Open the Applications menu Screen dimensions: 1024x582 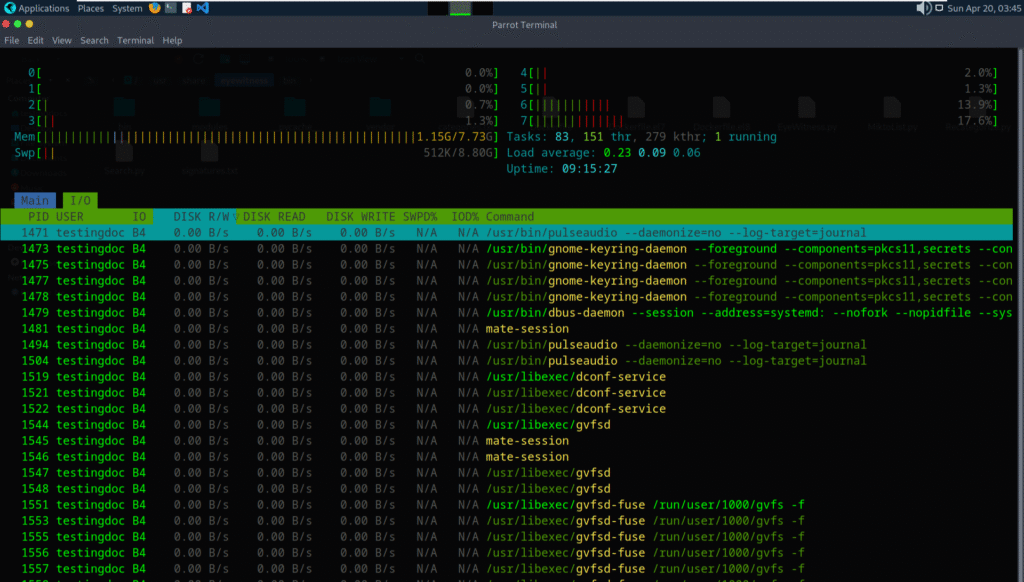(41, 7)
